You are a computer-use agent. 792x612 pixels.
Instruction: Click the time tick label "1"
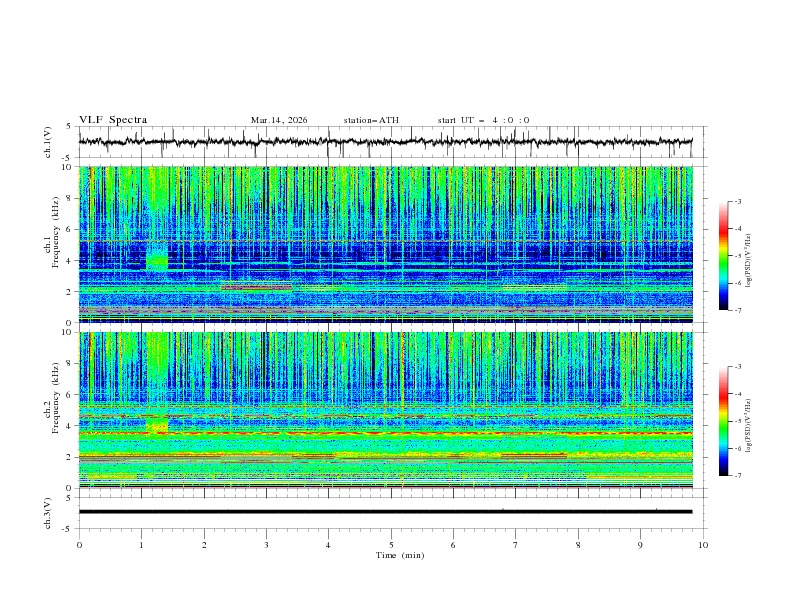point(141,545)
